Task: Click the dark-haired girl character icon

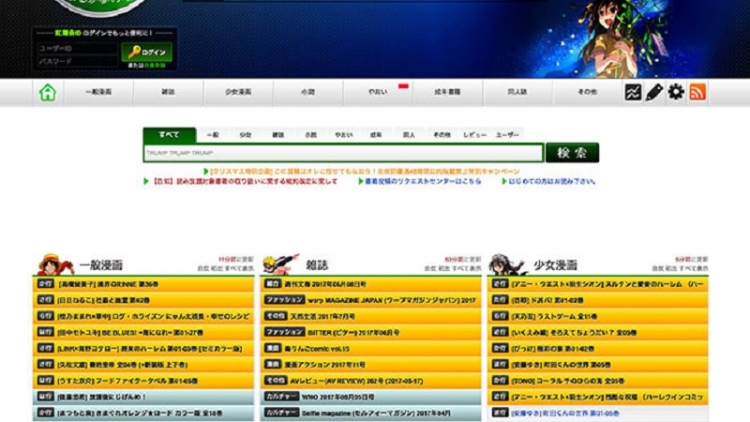Action: coord(508,264)
